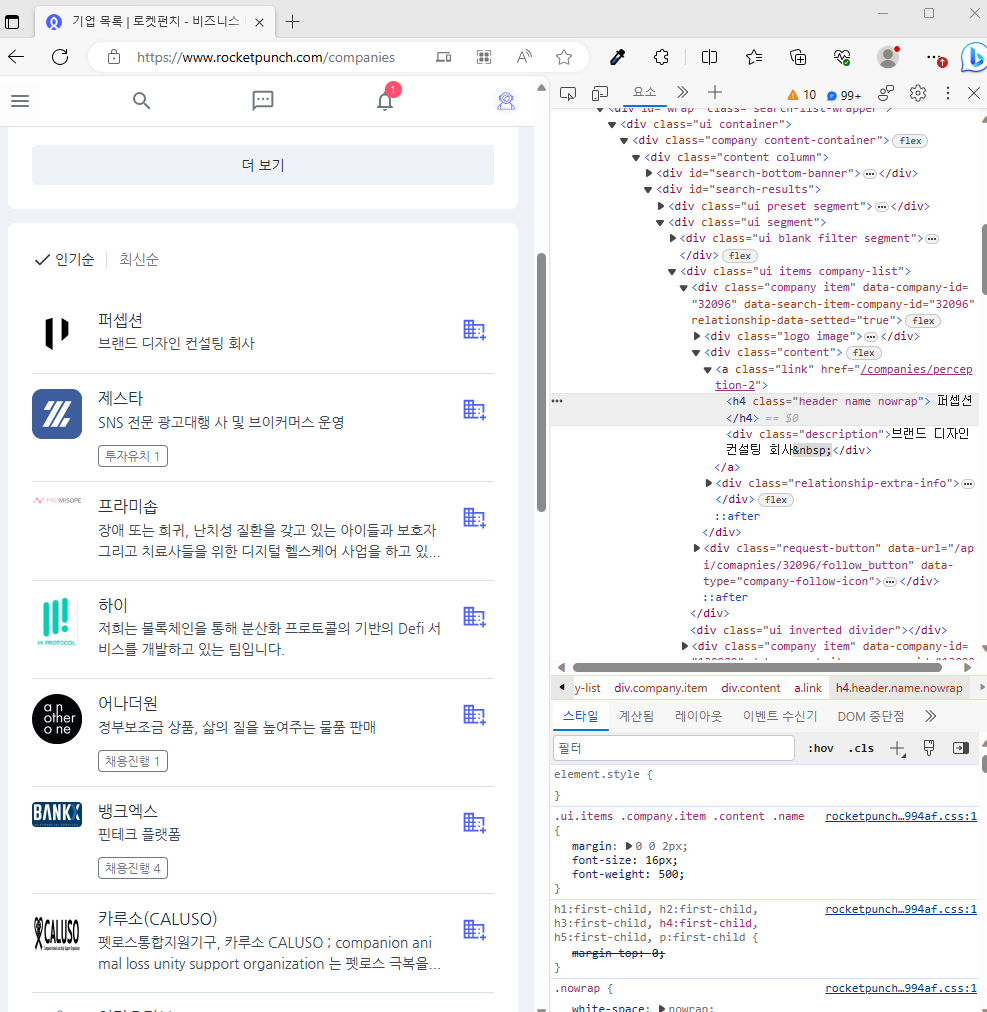Switch to the 레이아웃 tab
This screenshot has height=1012, width=987.
click(698, 716)
